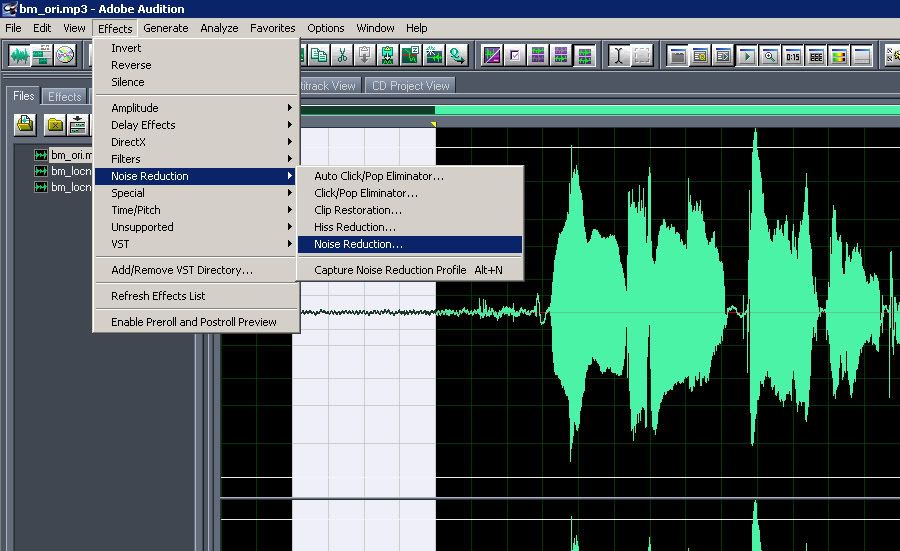Switch to Edit Waveform view icon

[20, 56]
